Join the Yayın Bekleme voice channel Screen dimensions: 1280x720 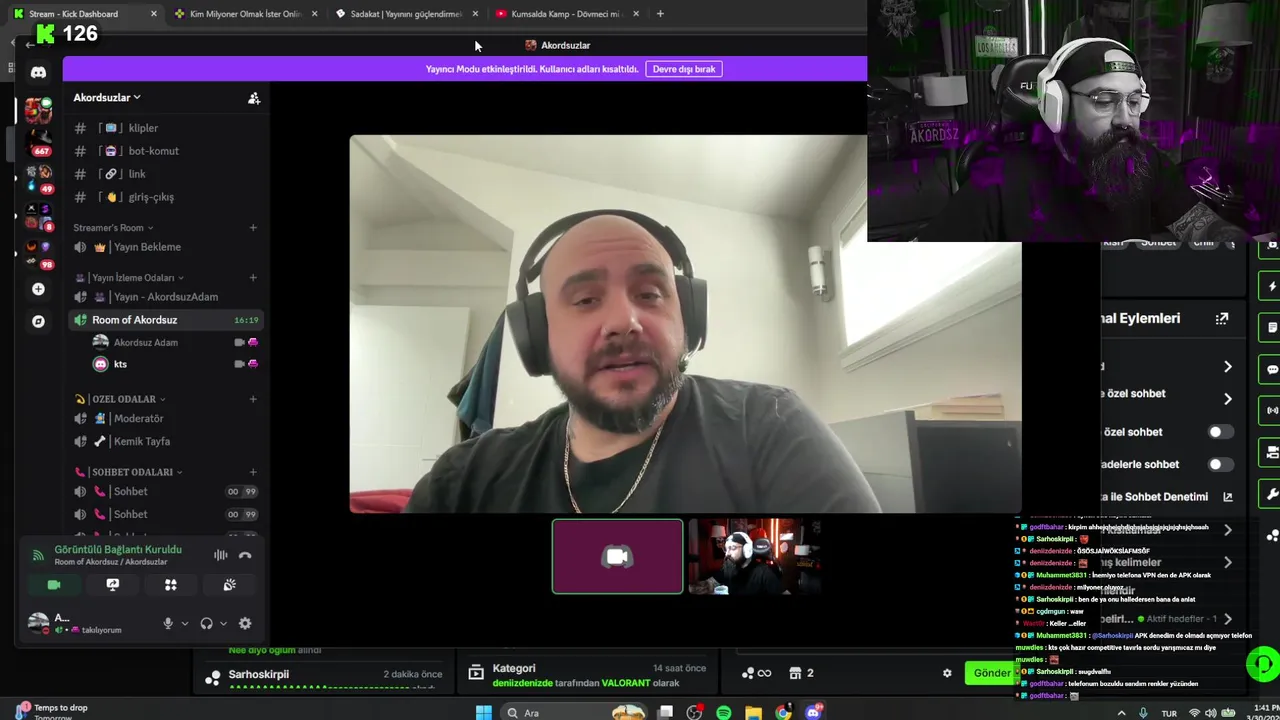click(166, 247)
